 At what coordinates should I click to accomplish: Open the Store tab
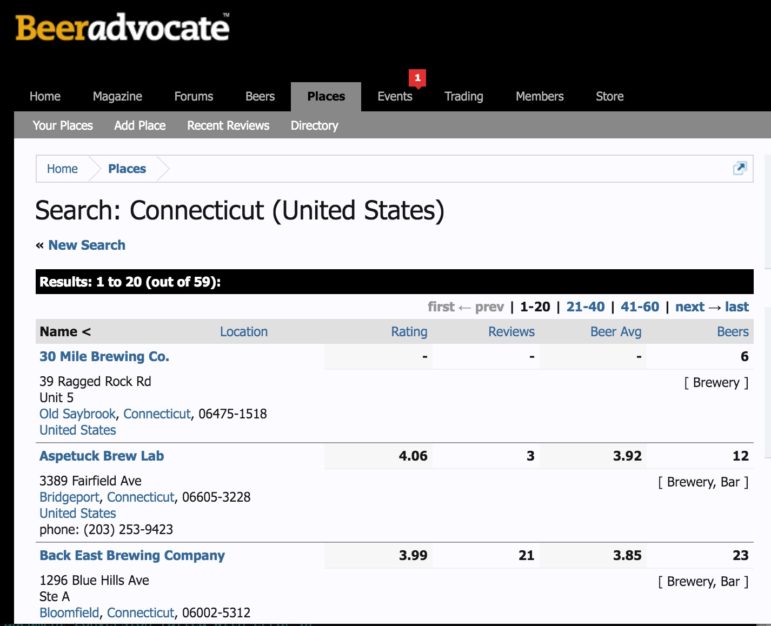click(x=609, y=96)
